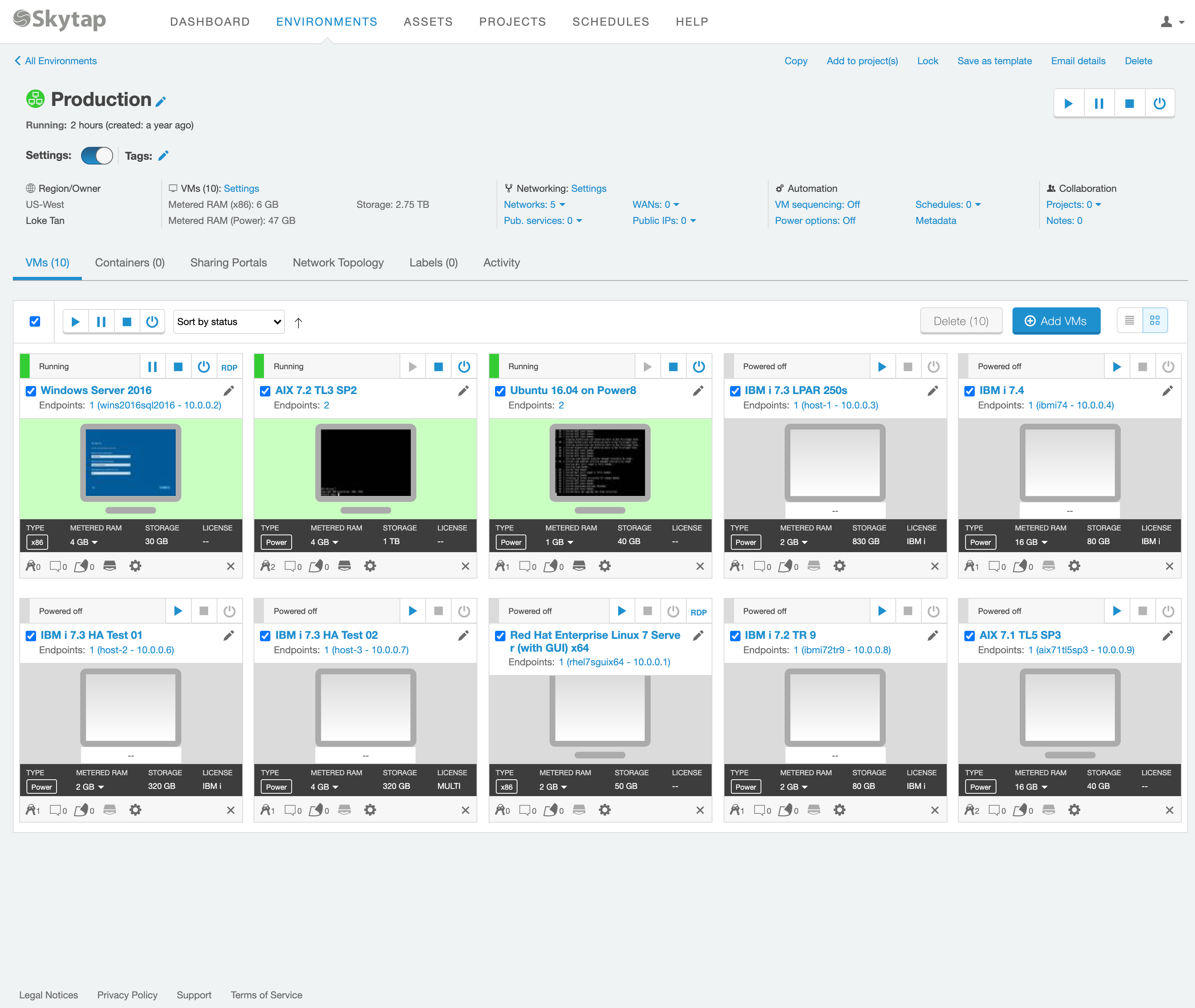Edit the IBM i 7.4 VM name
The height and width of the screenshot is (1008, 1195).
pos(1168,391)
